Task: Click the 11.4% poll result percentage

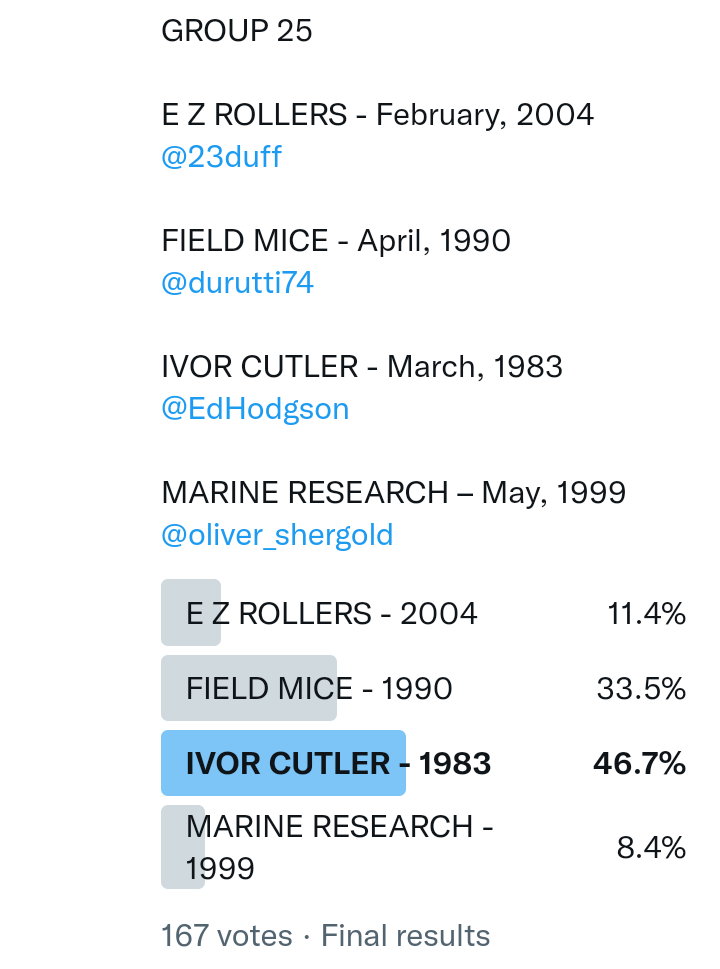Action: click(646, 614)
